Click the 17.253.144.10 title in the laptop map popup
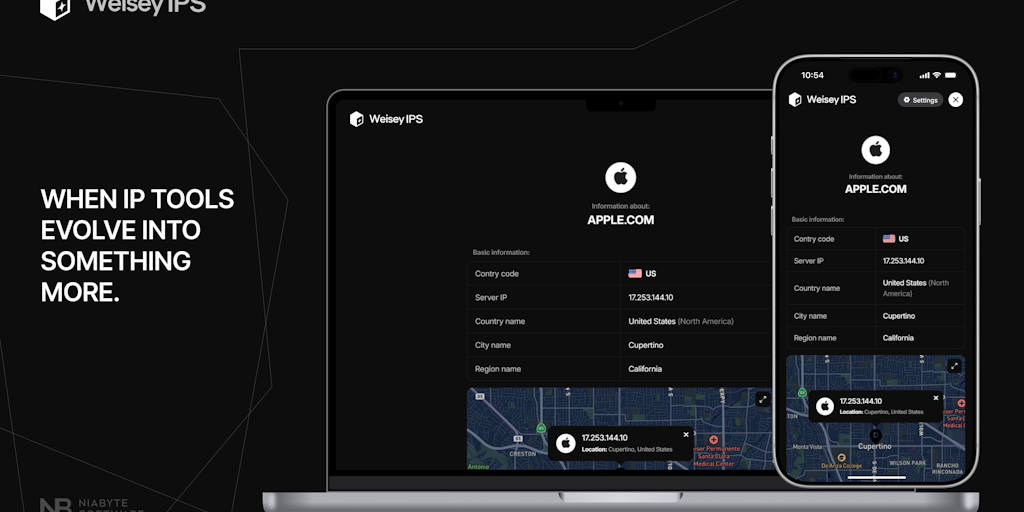Image resolution: width=1024 pixels, height=512 pixels. pyautogui.click(x=604, y=438)
